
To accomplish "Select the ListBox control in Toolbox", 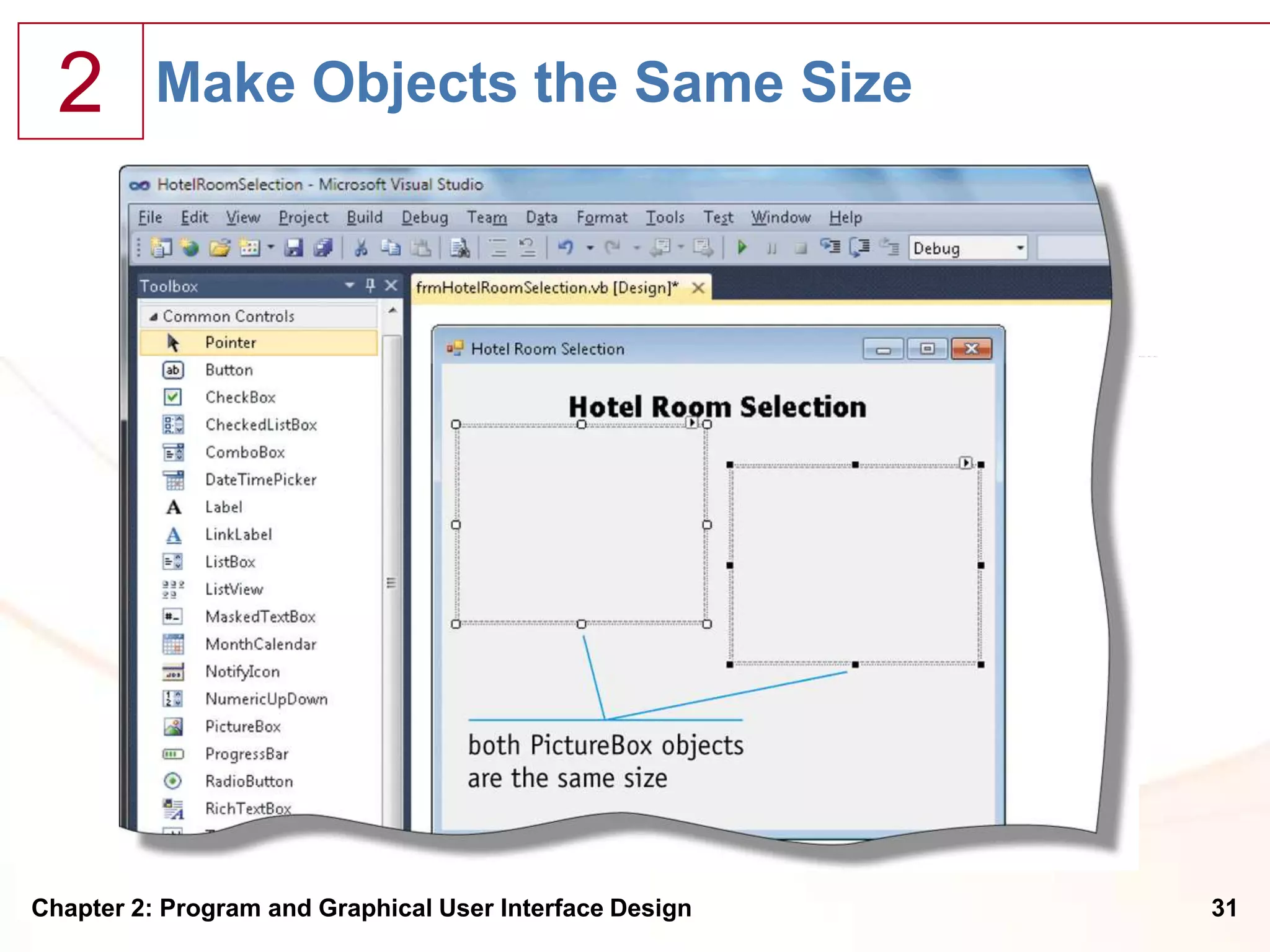I will [x=259, y=562].
